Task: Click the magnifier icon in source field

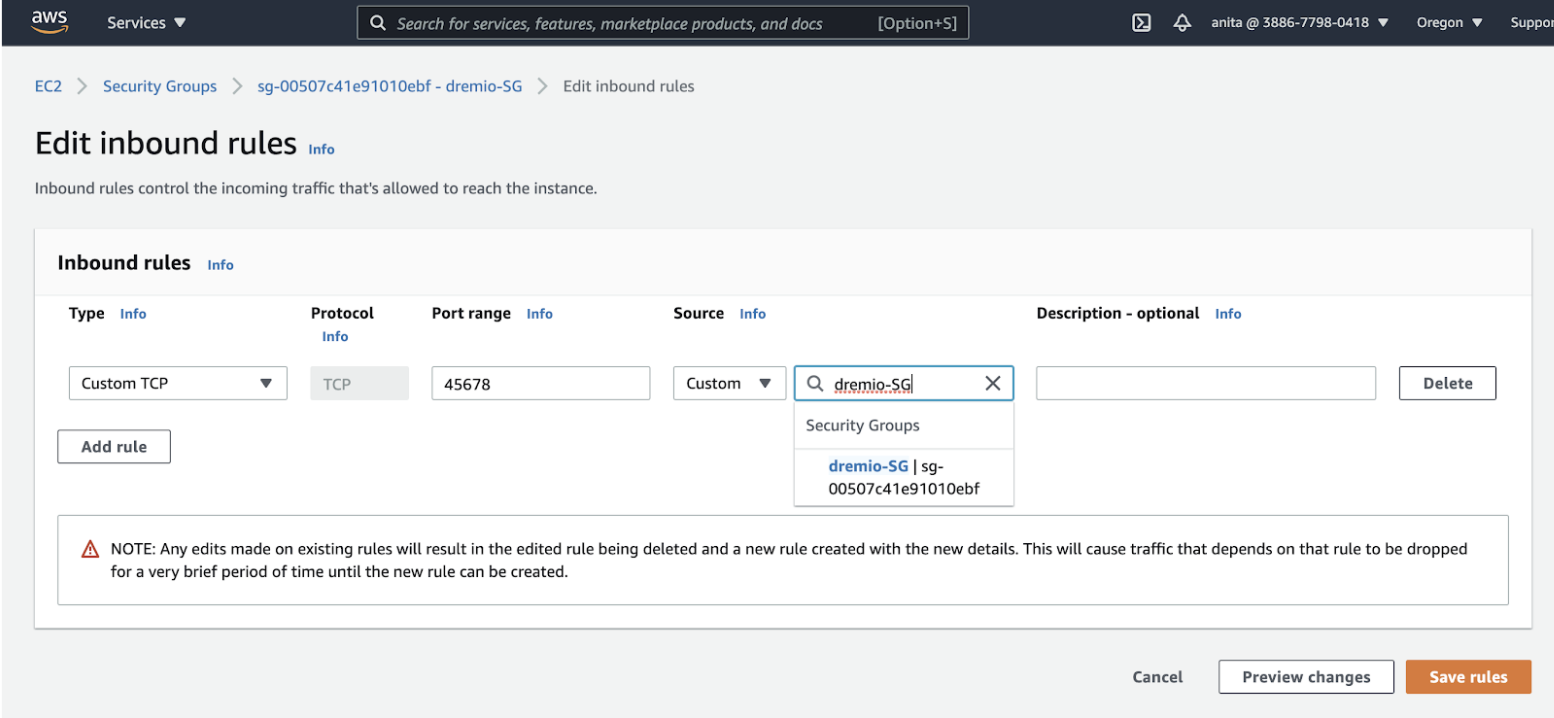Action: tap(816, 384)
